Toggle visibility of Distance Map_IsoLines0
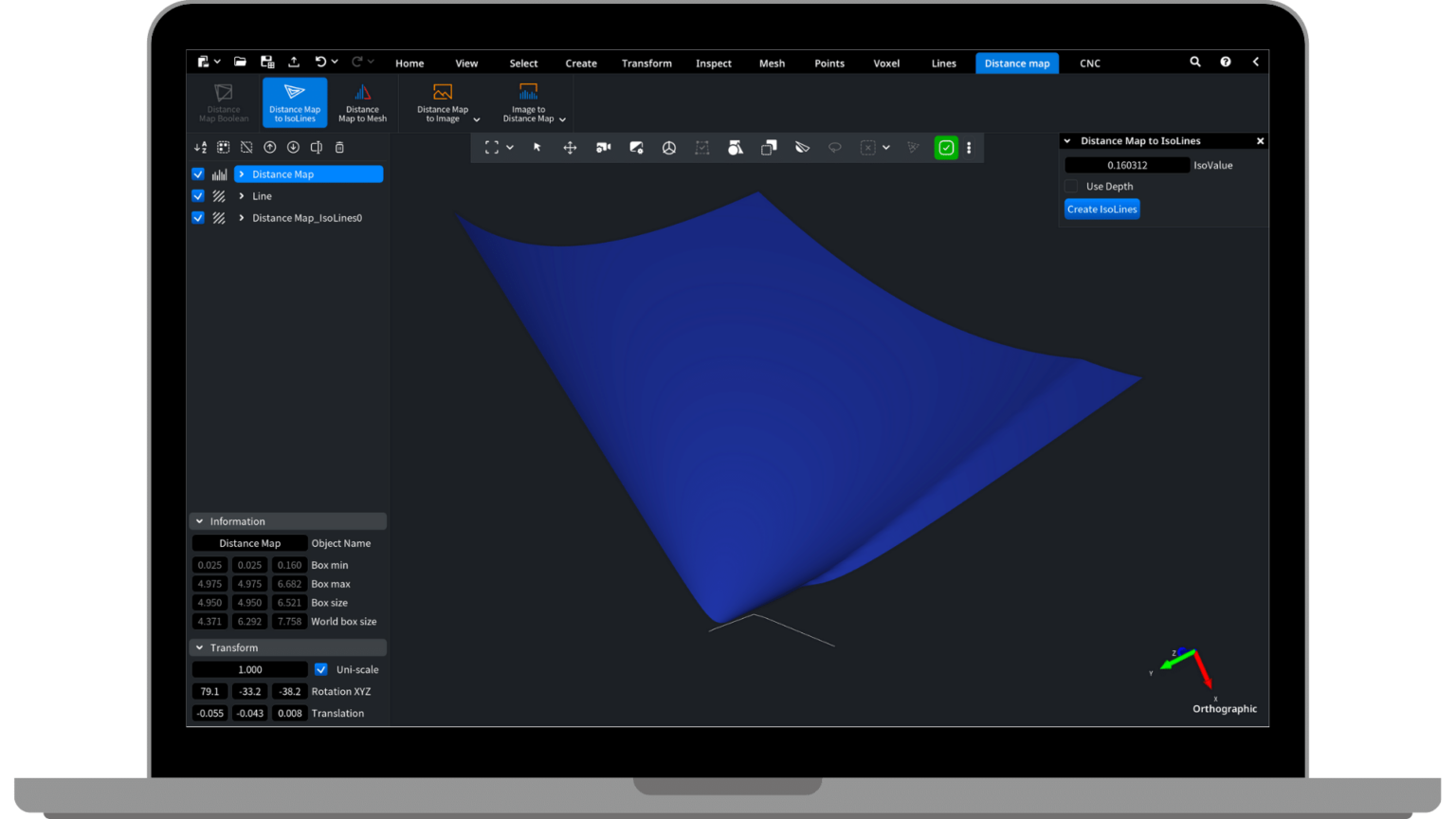The image size is (1456, 819). click(197, 217)
